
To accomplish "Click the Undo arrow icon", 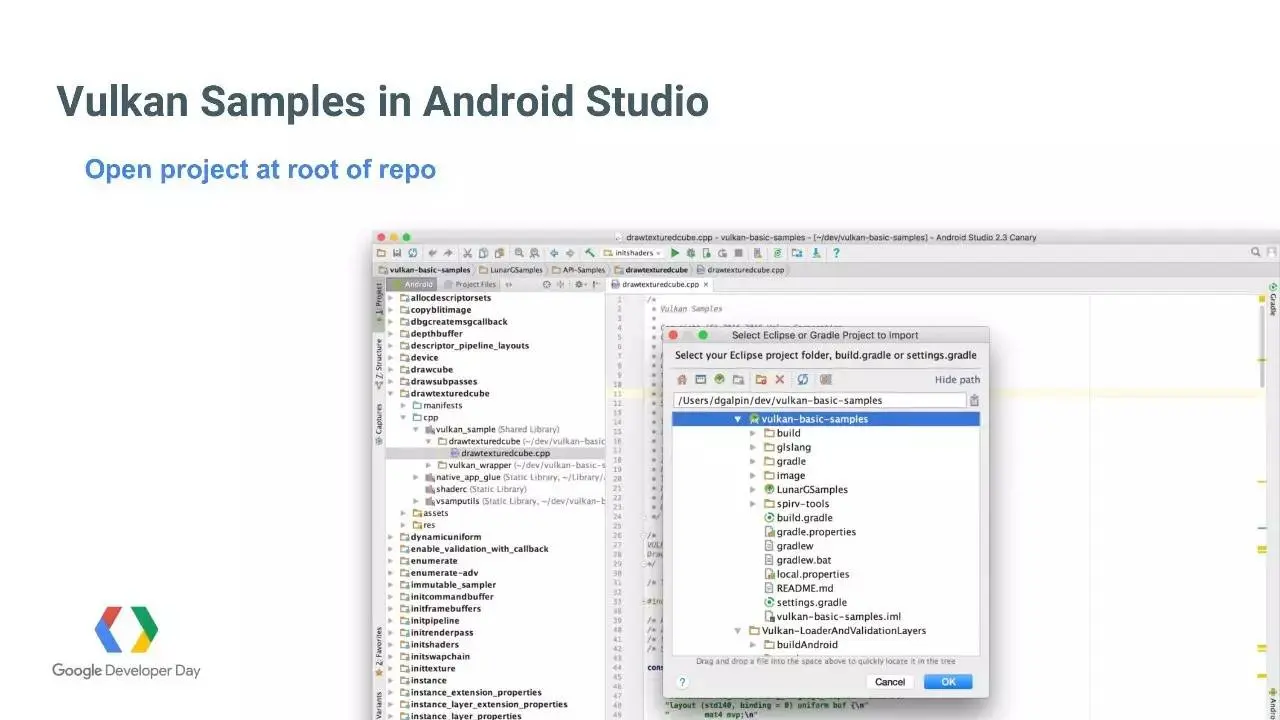I will pyautogui.click(x=432, y=253).
